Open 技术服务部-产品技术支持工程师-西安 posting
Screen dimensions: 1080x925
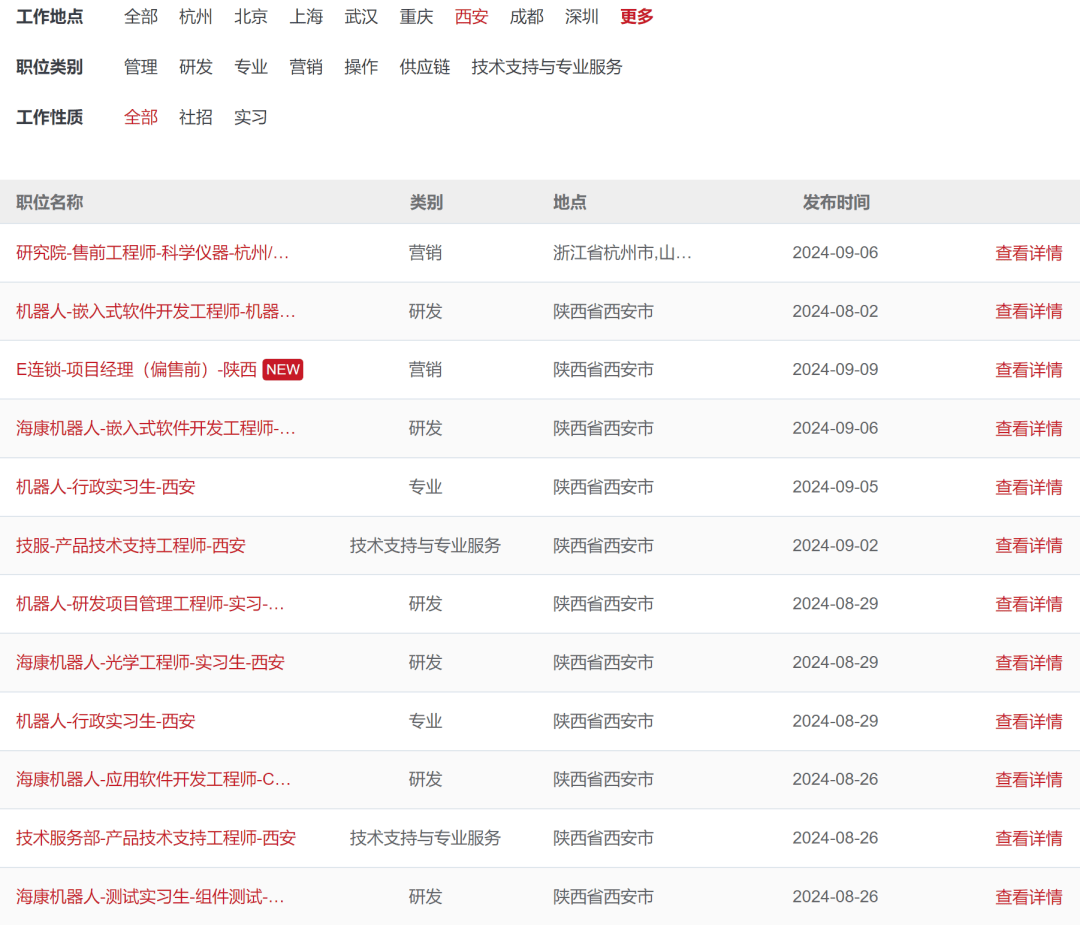tap(156, 838)
